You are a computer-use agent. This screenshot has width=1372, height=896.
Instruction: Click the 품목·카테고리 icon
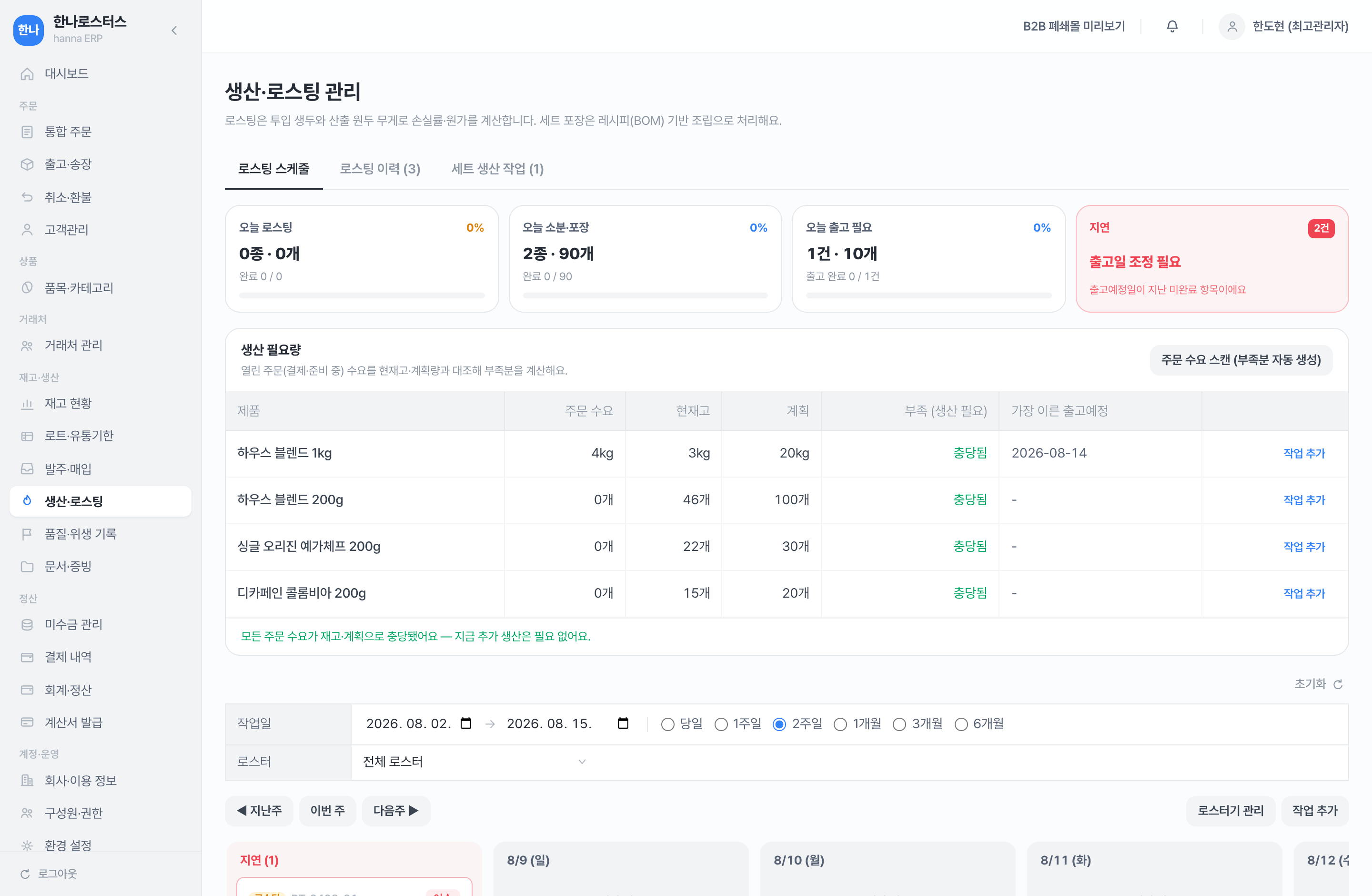(27, 288)
